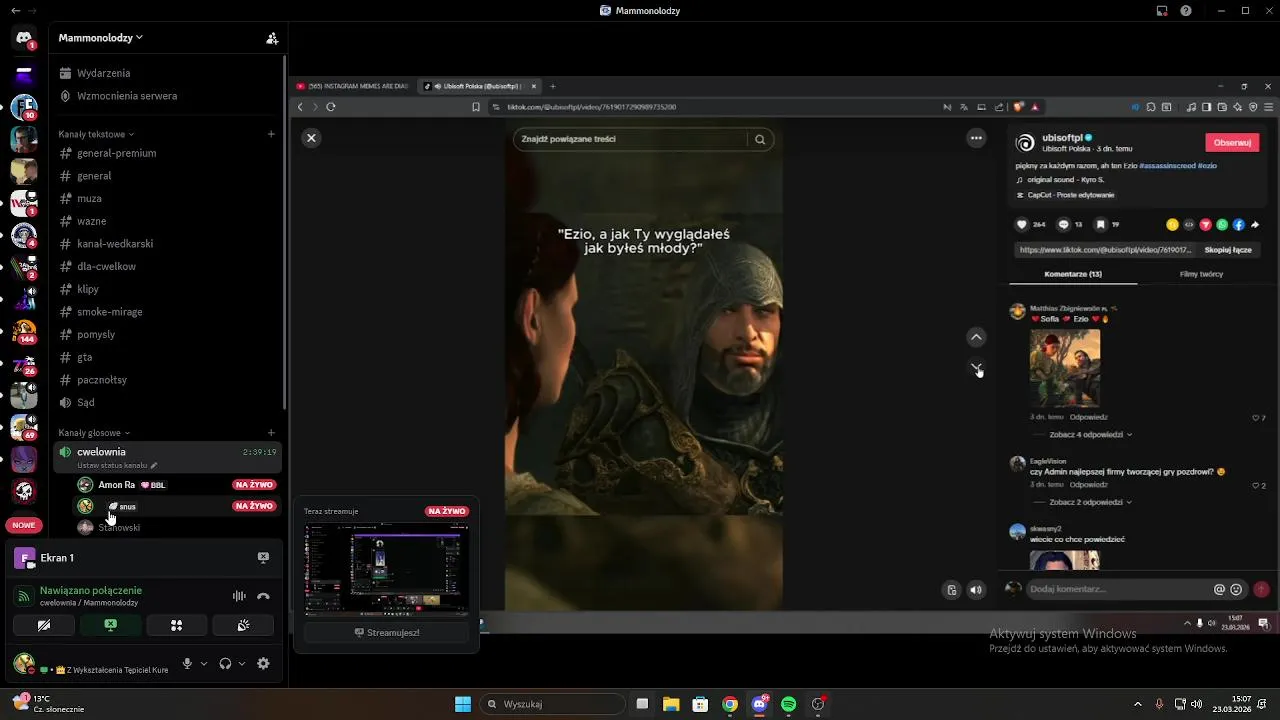This screenshot has width=1280, height=720.
Task: Open Spotify from the Windows taskbar
Action: (x=788, y=704)
